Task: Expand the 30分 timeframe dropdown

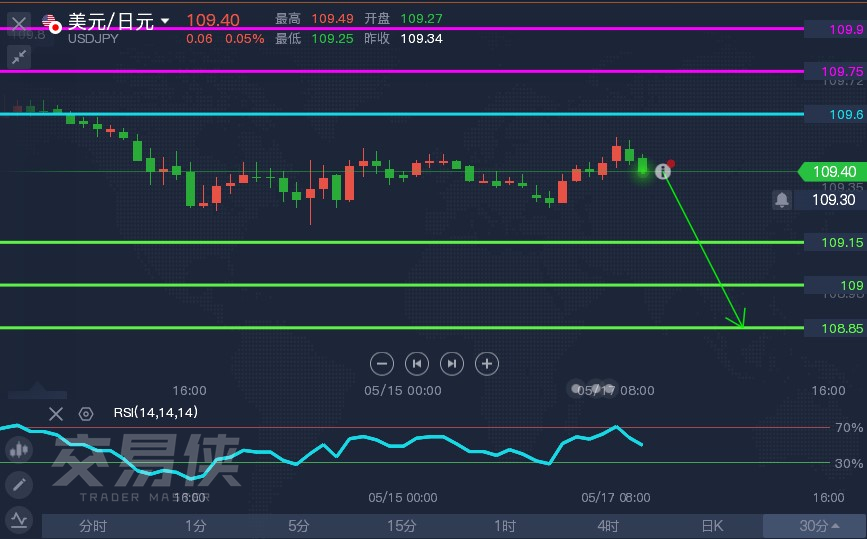Action: tap(815, 526)
